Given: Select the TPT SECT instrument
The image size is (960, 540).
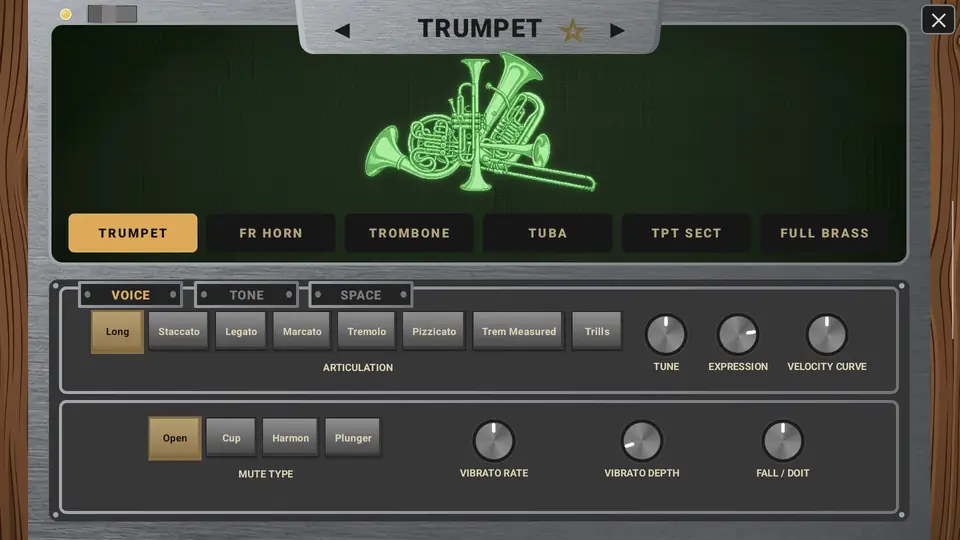Looking at the screenshot, I should (x=686, y=233).
